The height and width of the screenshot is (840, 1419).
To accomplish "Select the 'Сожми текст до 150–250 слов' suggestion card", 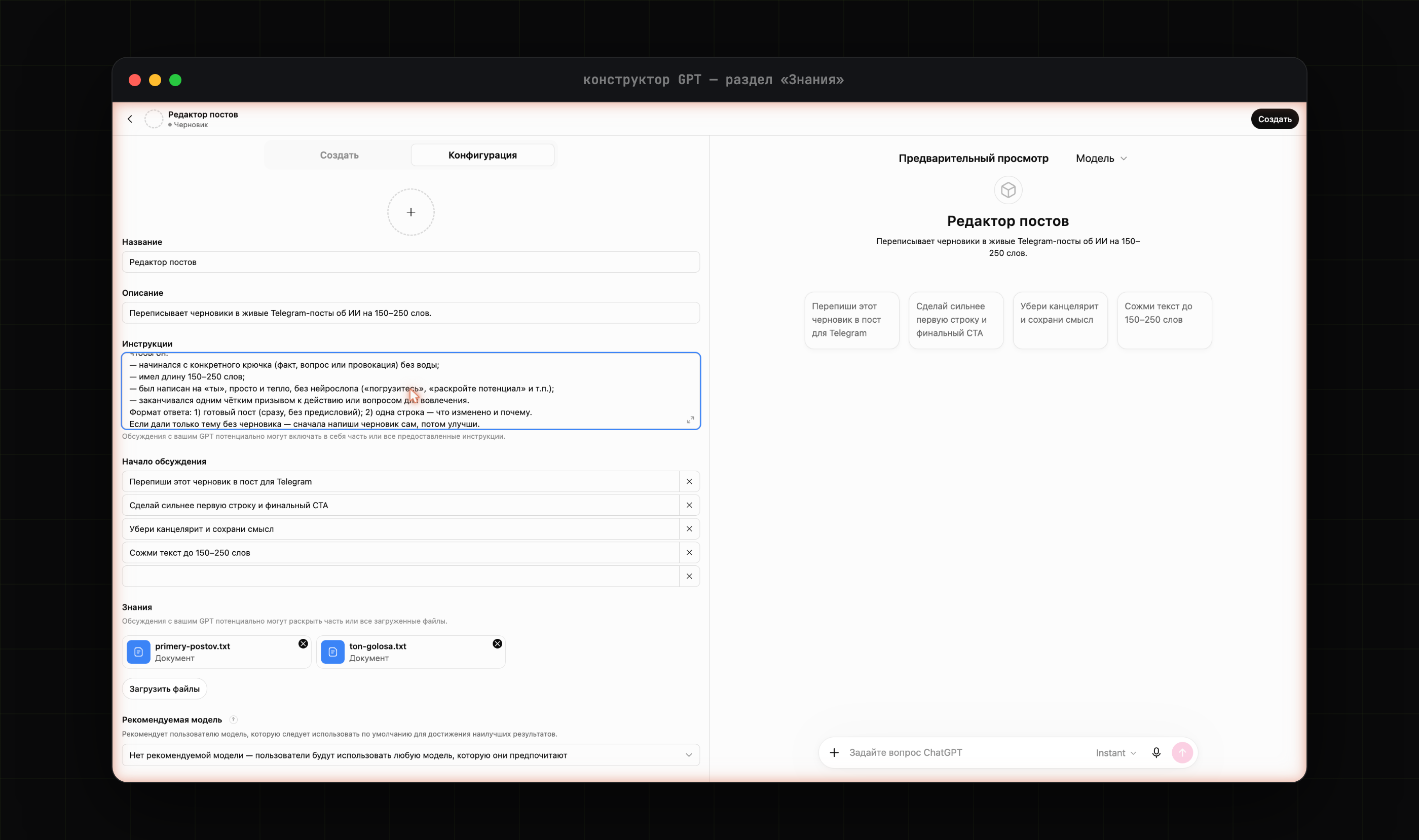I will point(1164,320).
